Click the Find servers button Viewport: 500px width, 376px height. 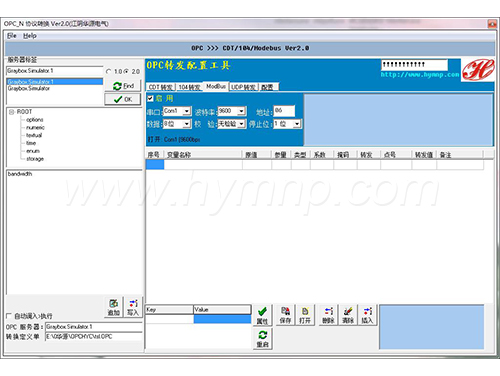point(123,86)
